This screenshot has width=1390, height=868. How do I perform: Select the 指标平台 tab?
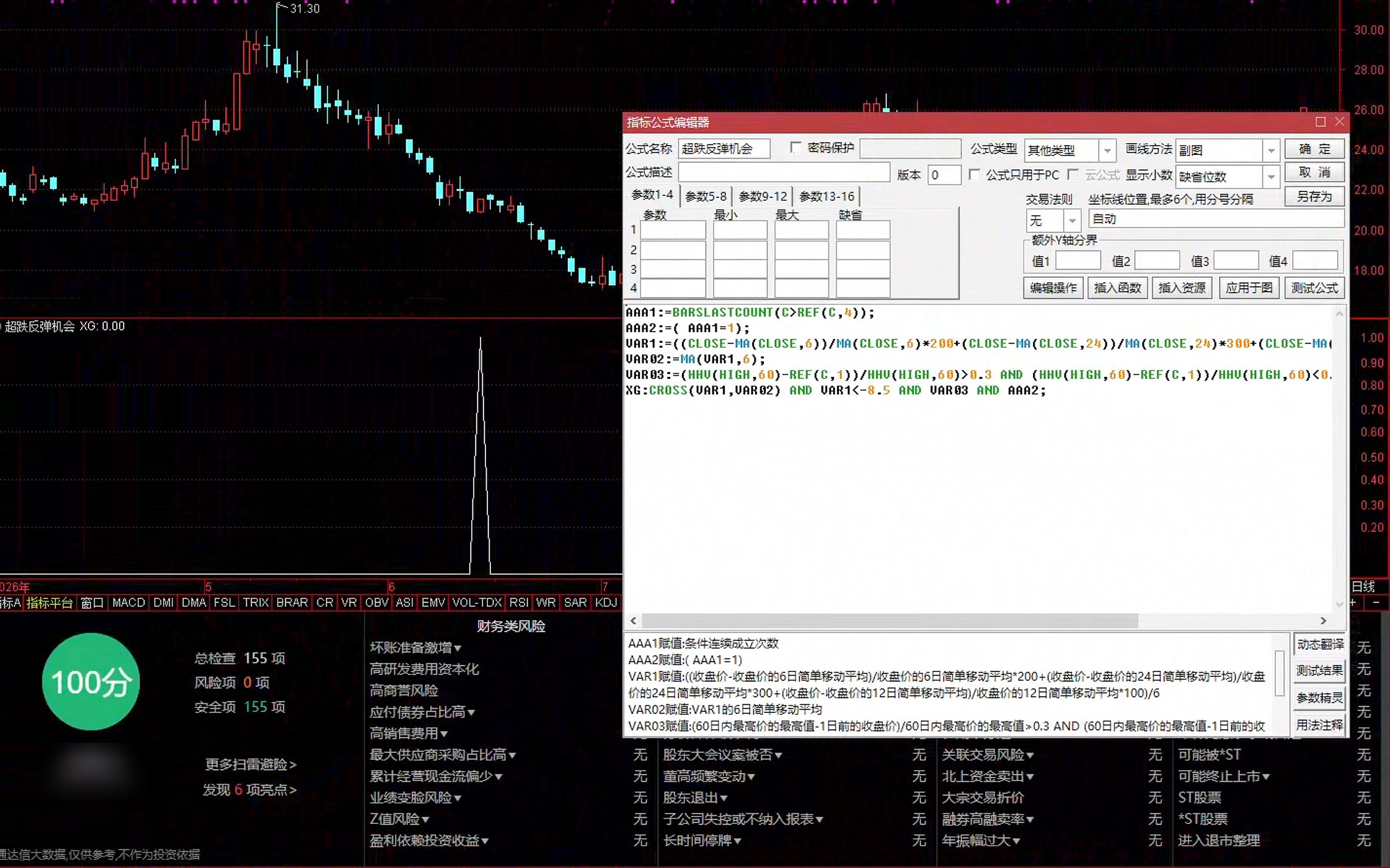(x=49, y=603)
